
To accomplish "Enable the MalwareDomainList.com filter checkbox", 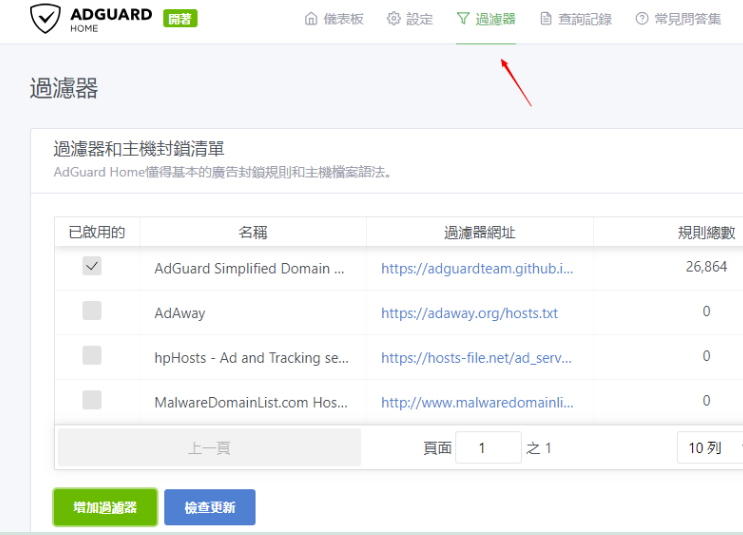I will (92, 400).
